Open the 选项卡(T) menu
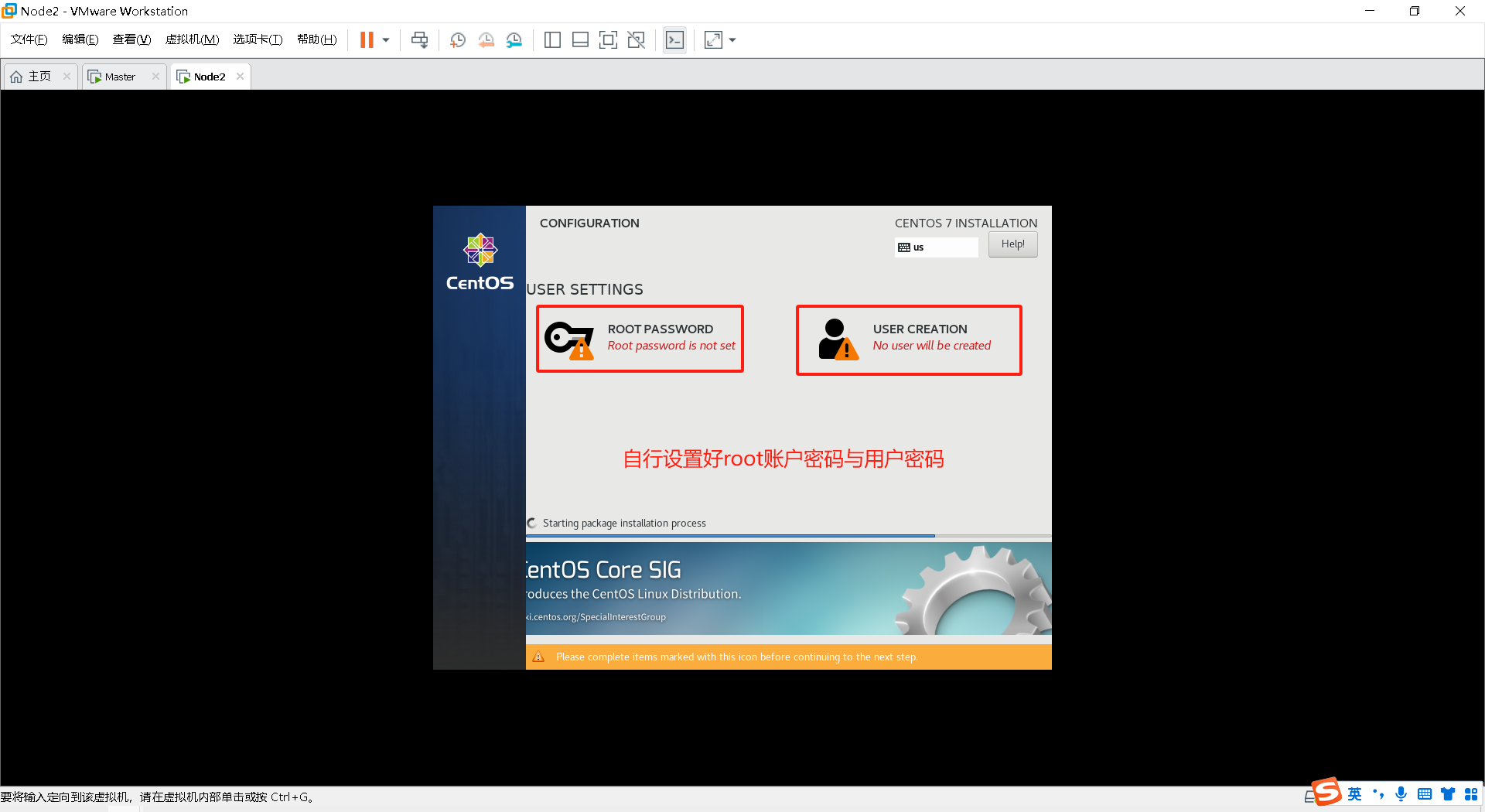 tap(258, 39)
